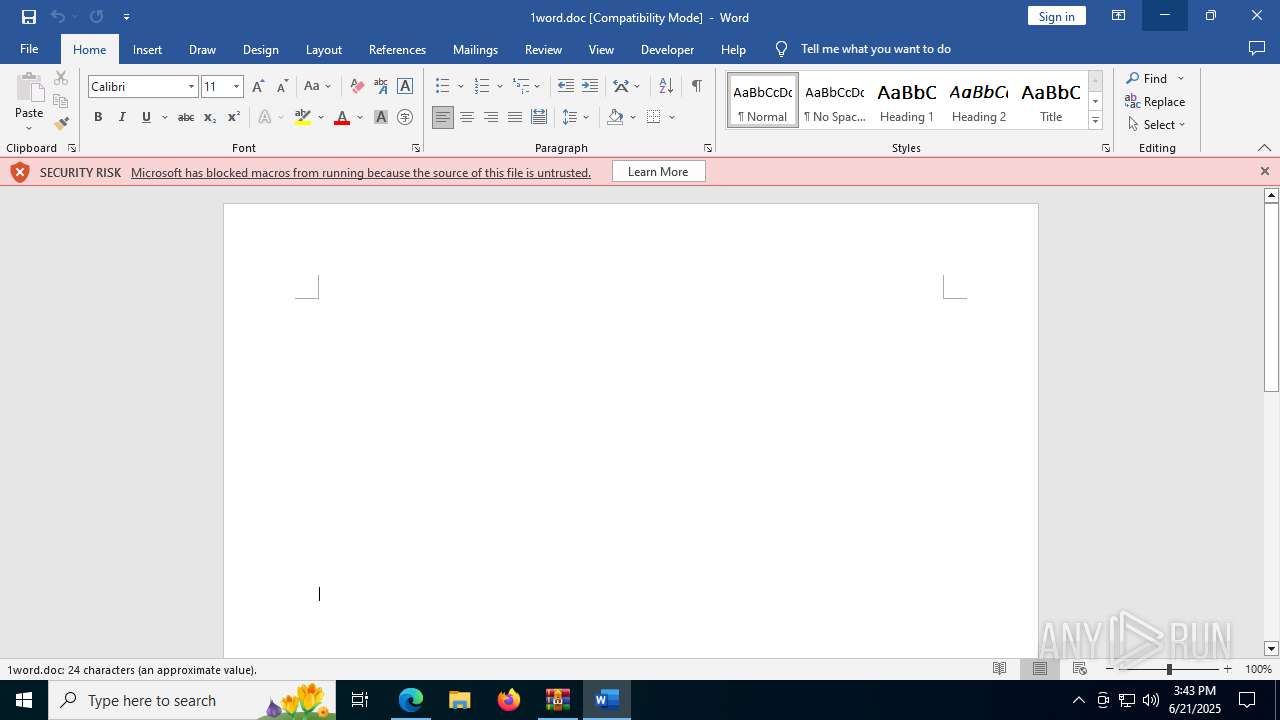This screenshot has height=720, width=1280.
Task: Justify paragraph text
Action: (x=515, y=117)
